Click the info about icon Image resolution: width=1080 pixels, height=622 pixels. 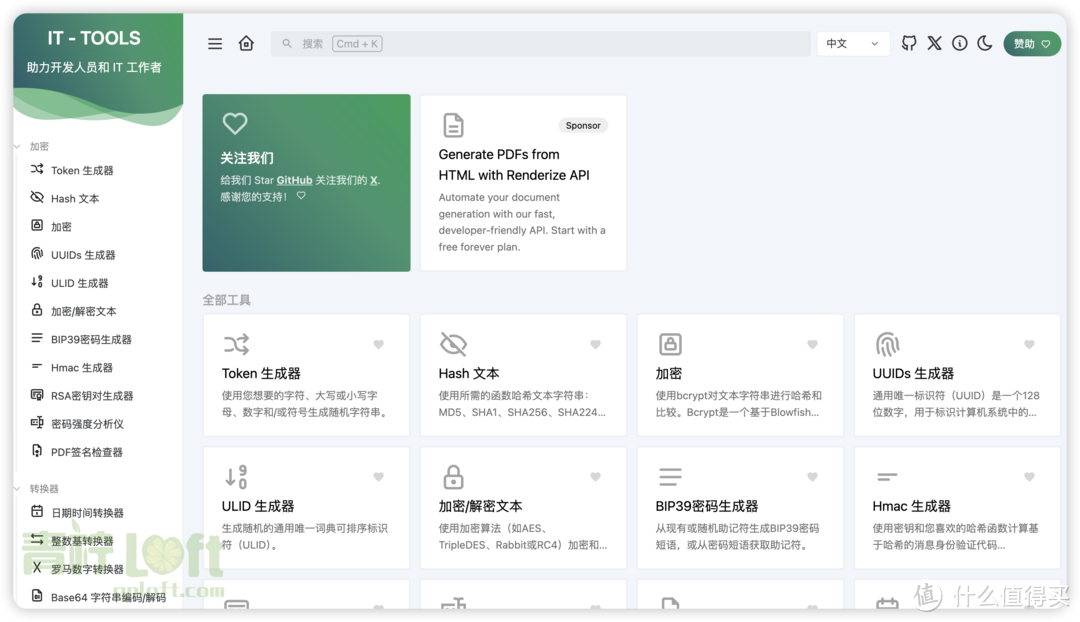click(x=960, y=44)
